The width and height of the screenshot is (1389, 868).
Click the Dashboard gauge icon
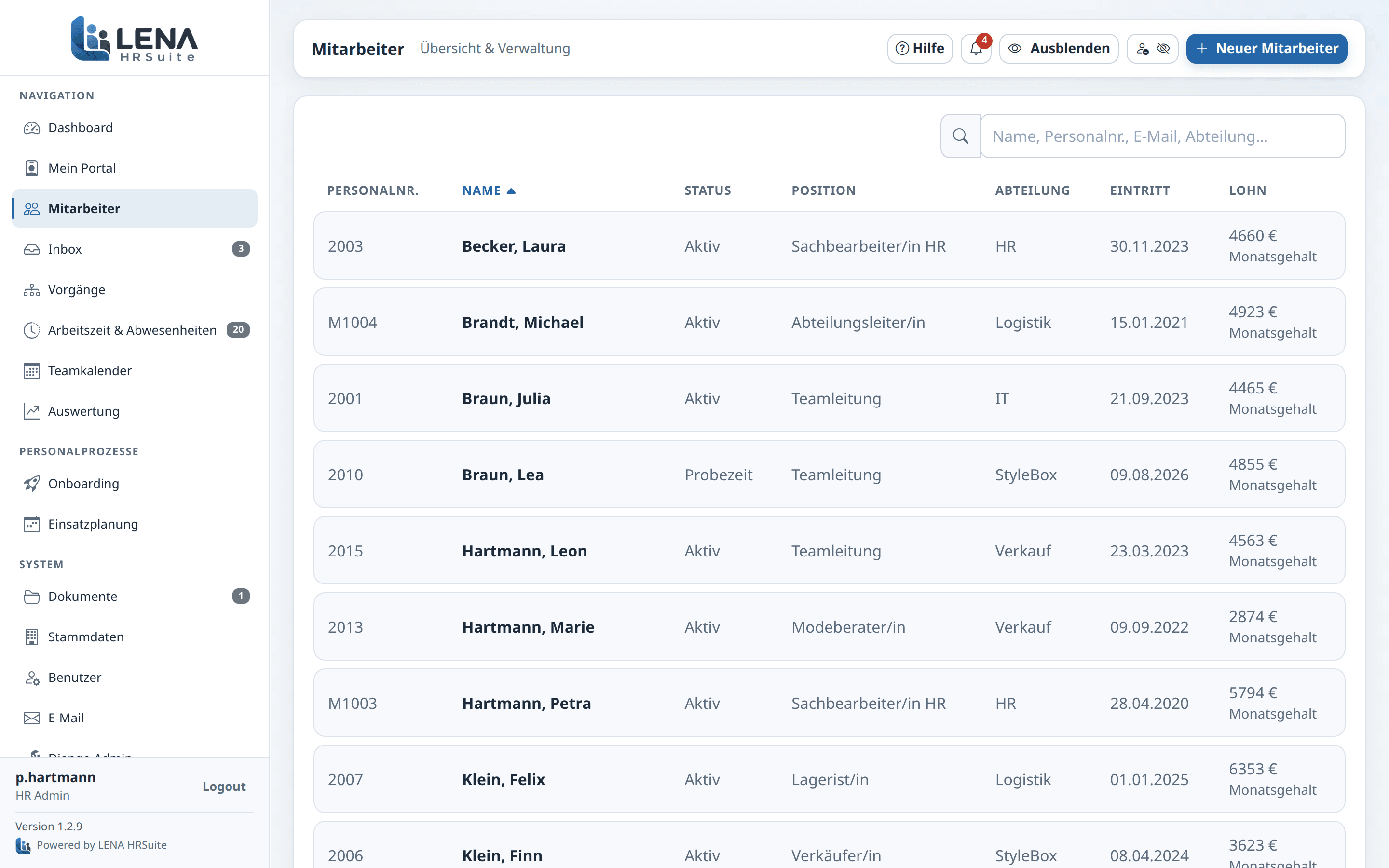tap(31, 128)
